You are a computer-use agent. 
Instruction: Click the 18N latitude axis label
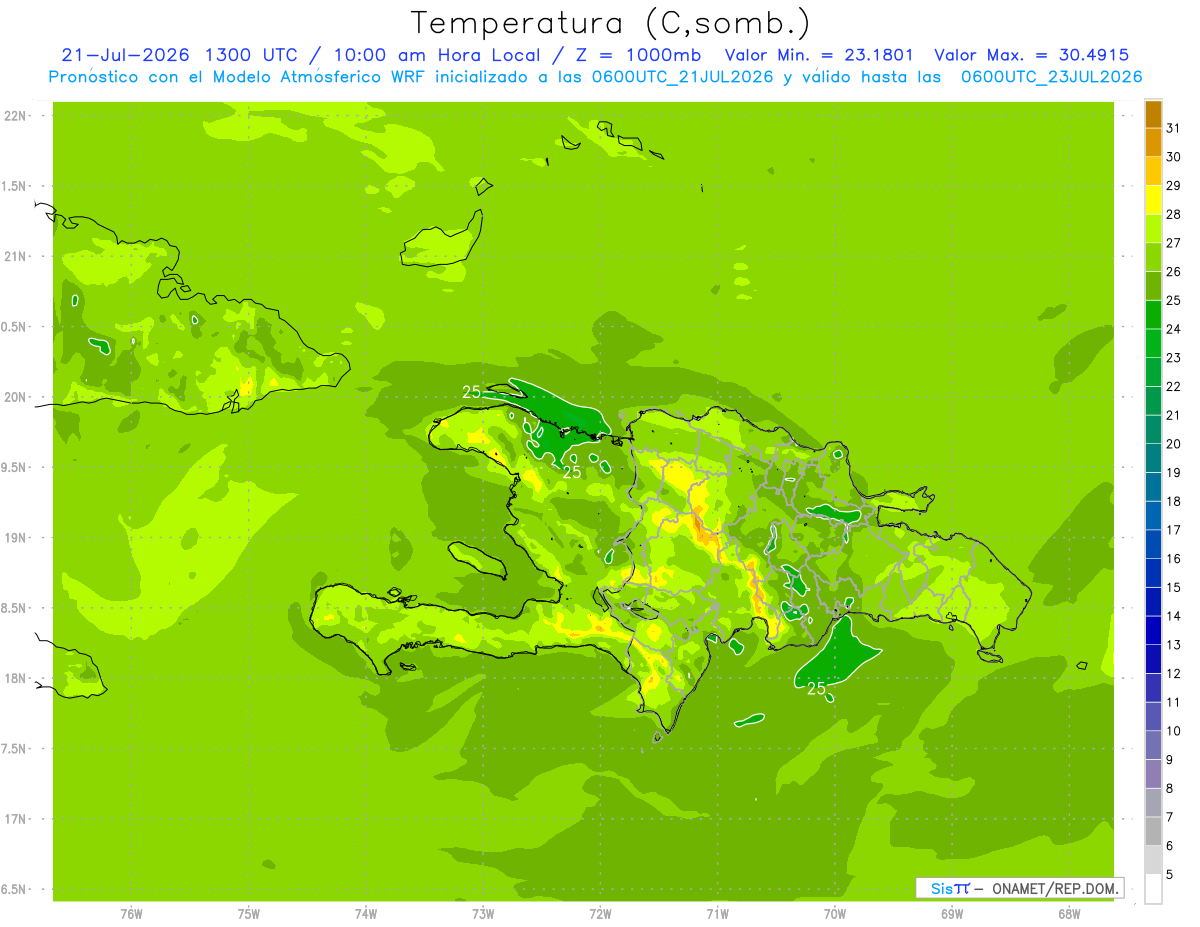16,678
